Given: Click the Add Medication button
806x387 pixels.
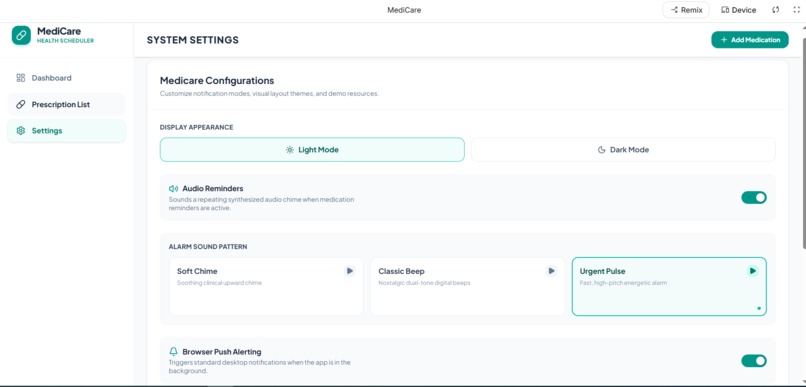Looking at the screenshot, I should [x=749, y=40].
